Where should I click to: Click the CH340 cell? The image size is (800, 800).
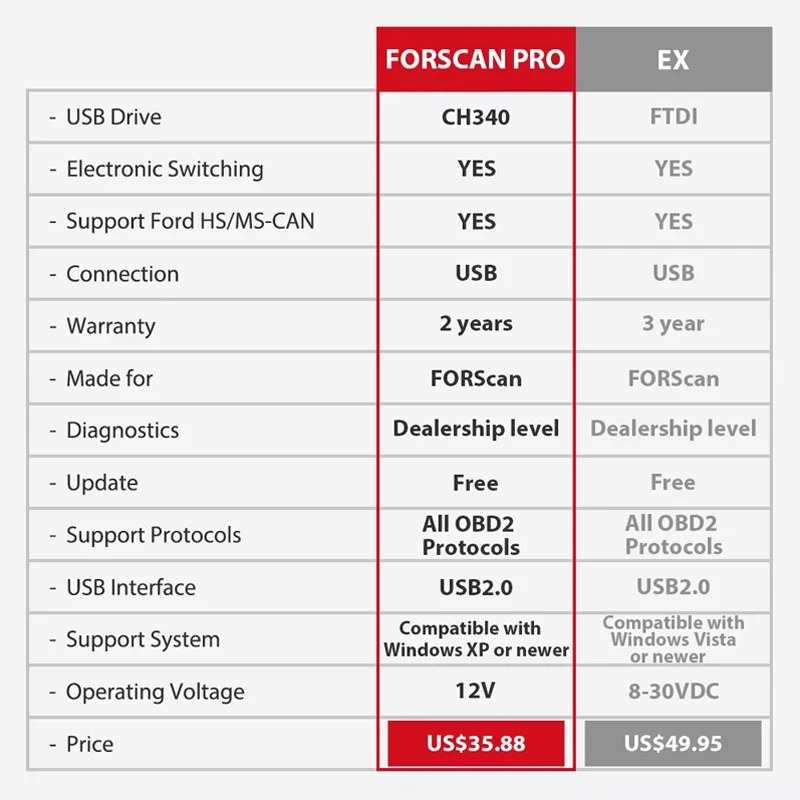[476, 117]
